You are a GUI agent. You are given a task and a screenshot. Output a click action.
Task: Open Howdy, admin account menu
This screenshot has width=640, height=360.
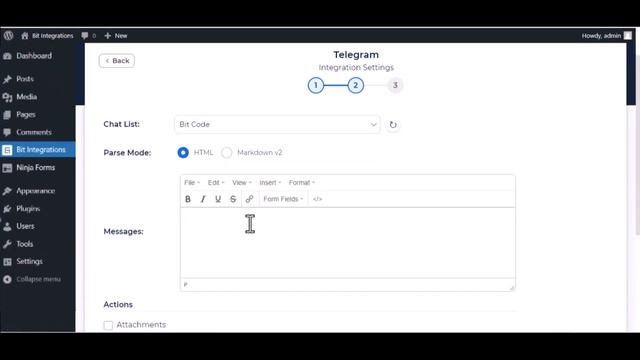pos(607,36)
